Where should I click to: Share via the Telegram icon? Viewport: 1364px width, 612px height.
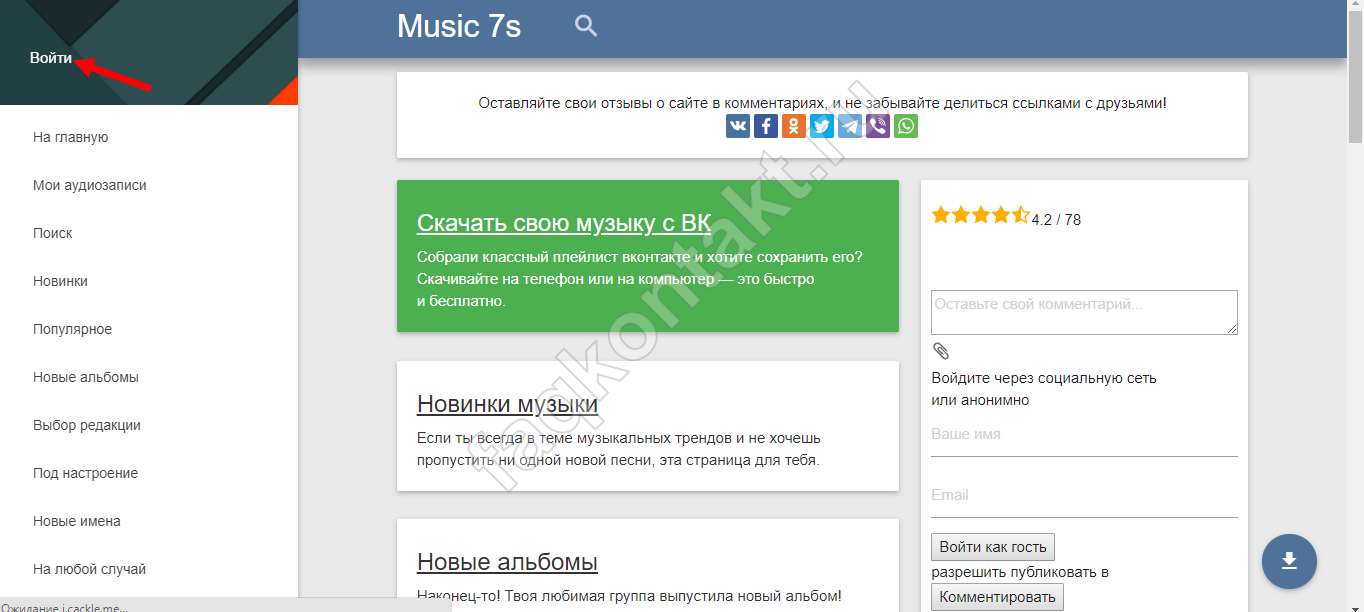(850, 126)
